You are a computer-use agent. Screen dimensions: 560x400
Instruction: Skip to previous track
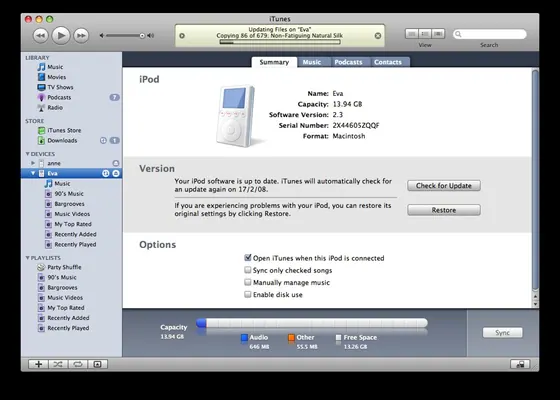pos(40,36)
